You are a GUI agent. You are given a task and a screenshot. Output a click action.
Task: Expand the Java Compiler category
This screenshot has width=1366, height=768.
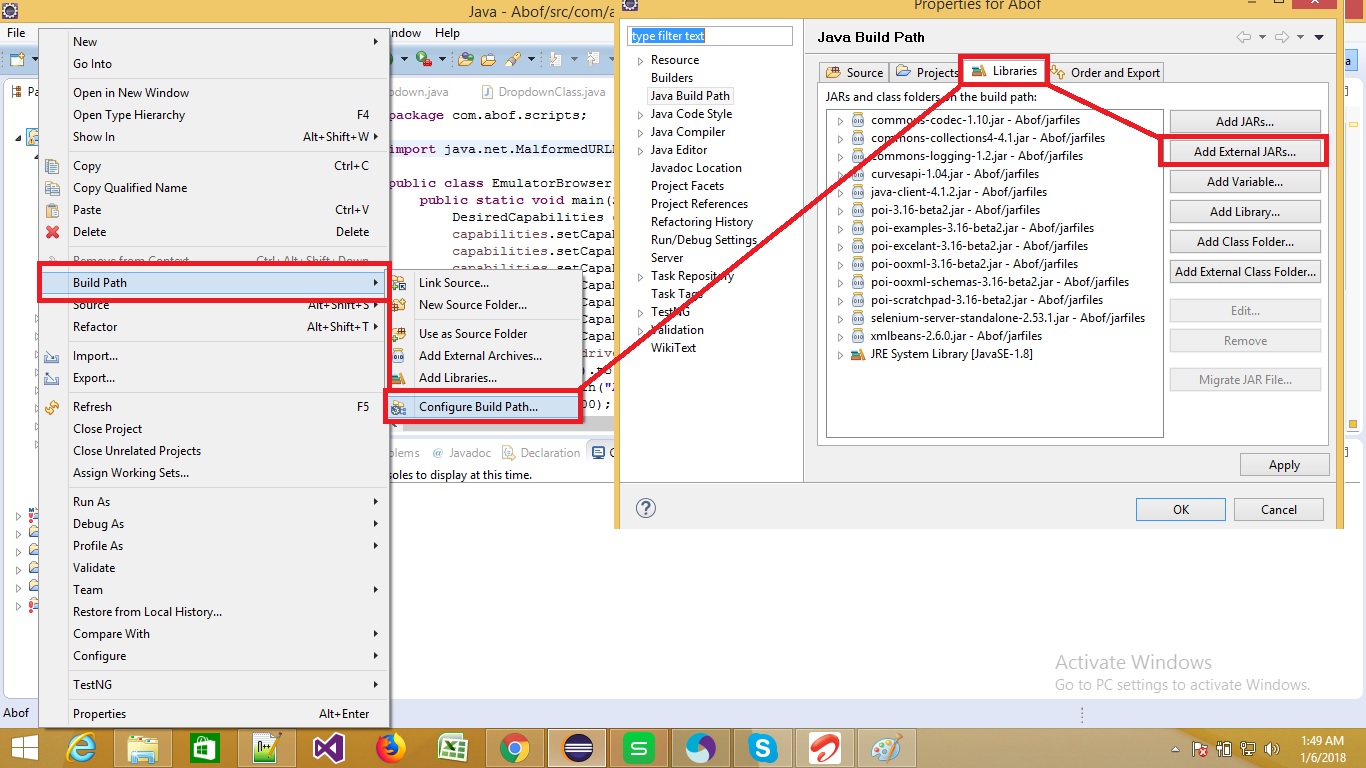pos(641,132)
